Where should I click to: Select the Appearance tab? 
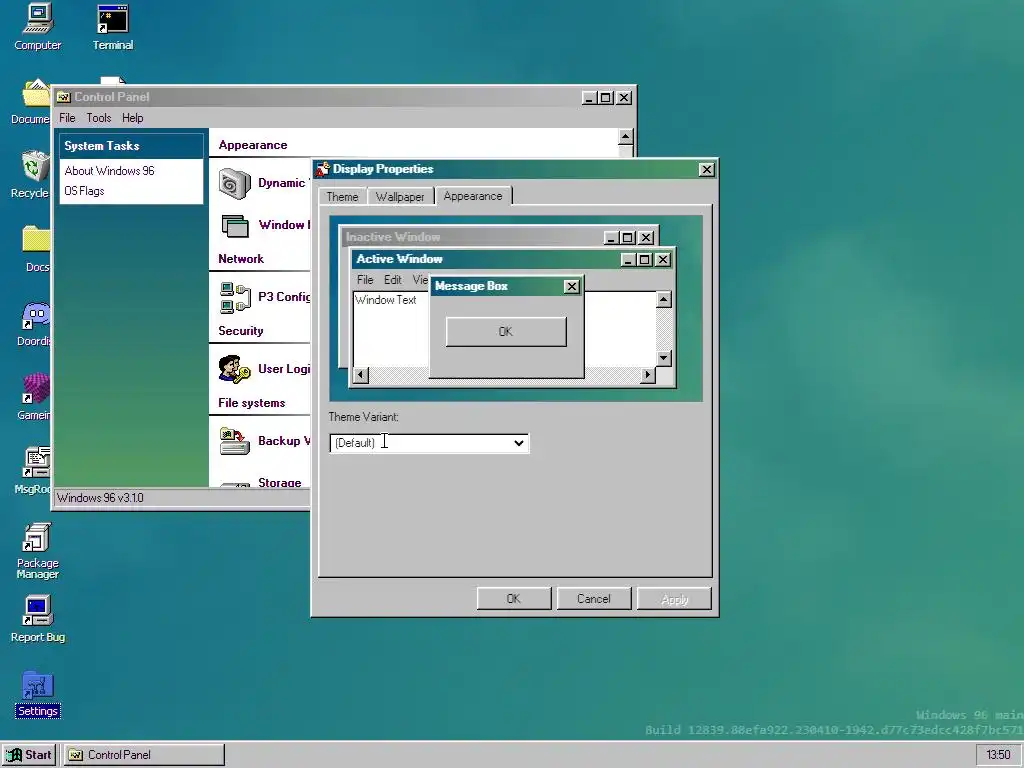click(x=473, y=196)
